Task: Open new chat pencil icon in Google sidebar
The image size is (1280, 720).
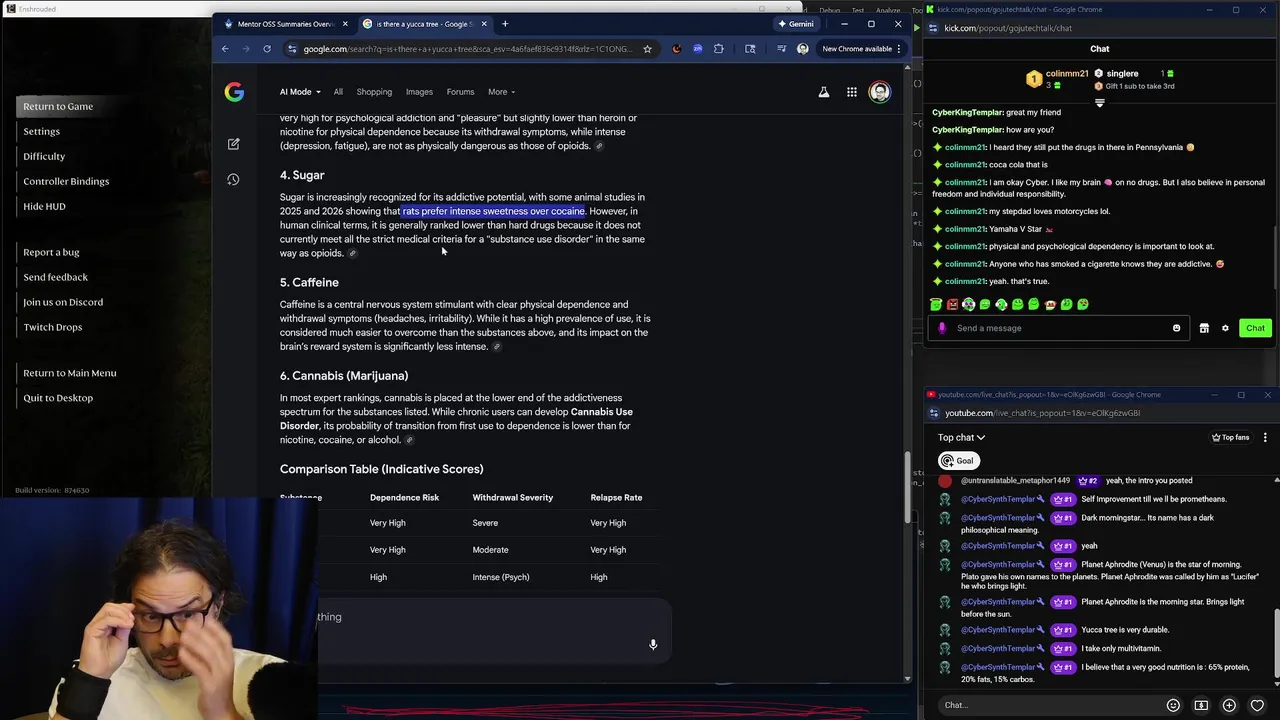Action: [233, 144]
